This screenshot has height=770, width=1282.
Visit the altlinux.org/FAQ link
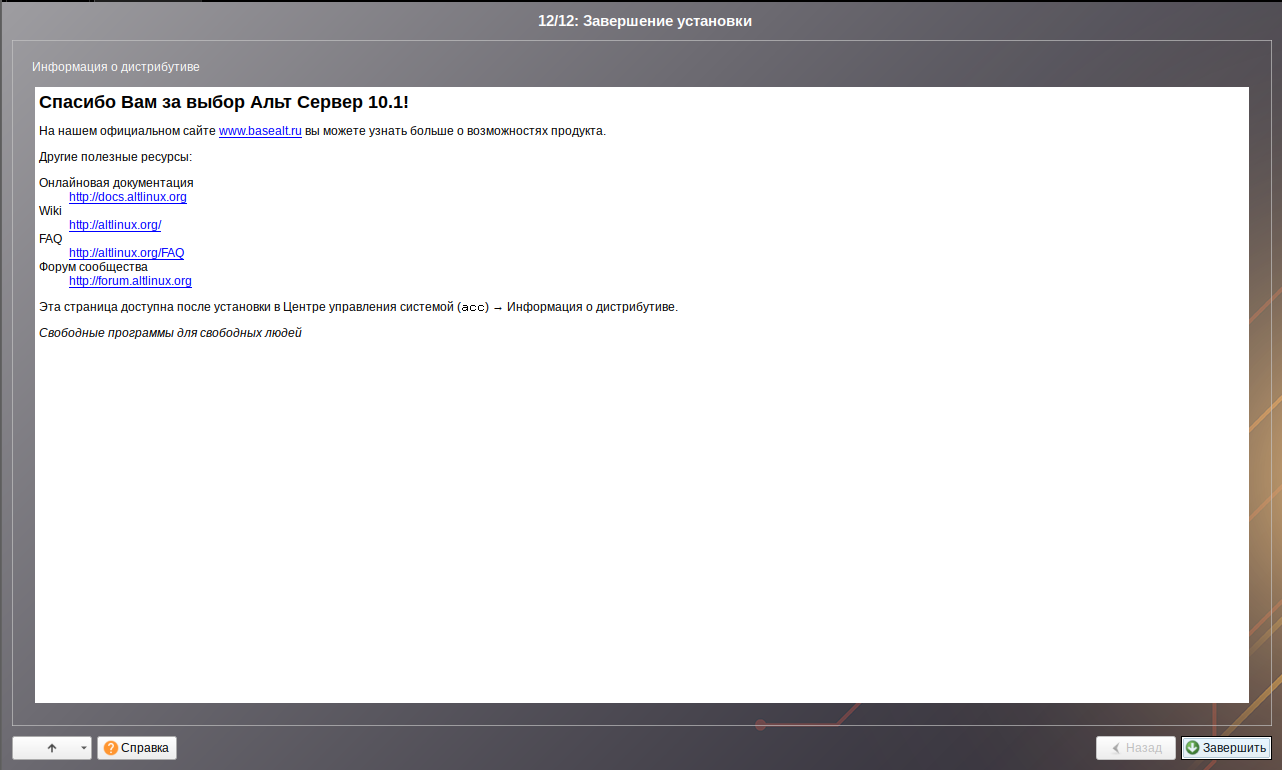126,253
